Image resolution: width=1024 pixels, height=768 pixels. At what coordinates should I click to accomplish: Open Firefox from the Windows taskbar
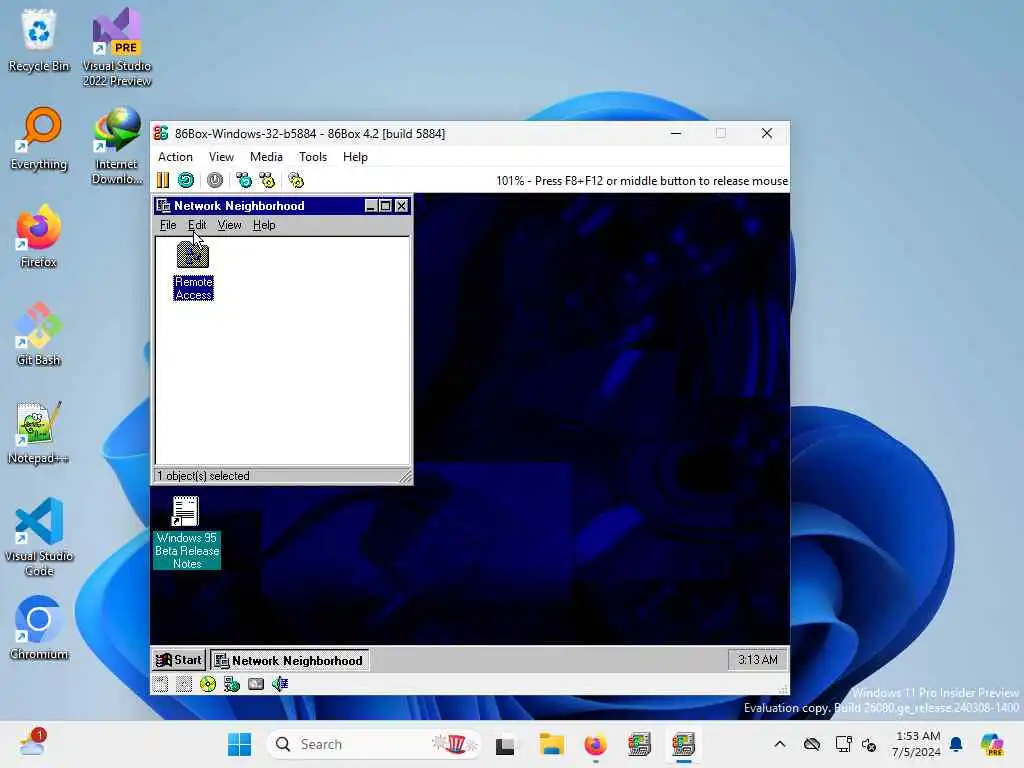click(596, 744)
